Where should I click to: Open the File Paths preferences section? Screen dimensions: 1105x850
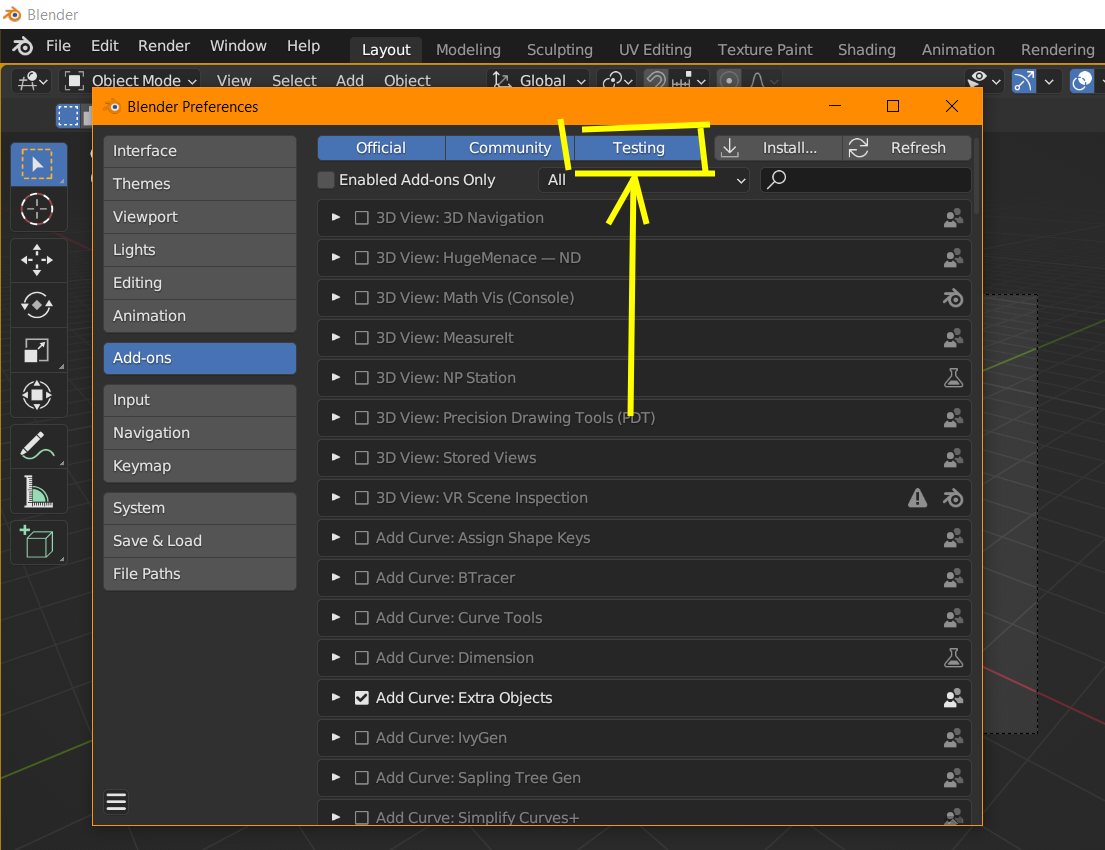pos(199,574)
